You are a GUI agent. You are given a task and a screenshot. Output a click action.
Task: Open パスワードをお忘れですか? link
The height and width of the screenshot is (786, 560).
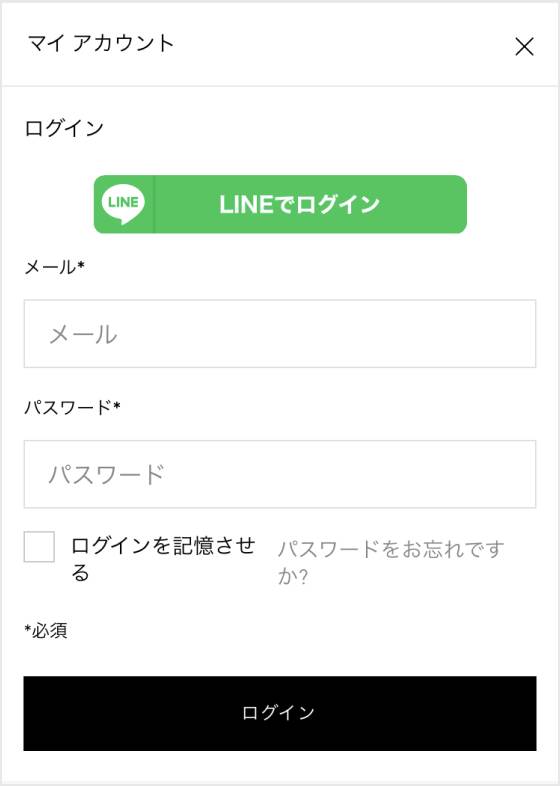[391, 562]
